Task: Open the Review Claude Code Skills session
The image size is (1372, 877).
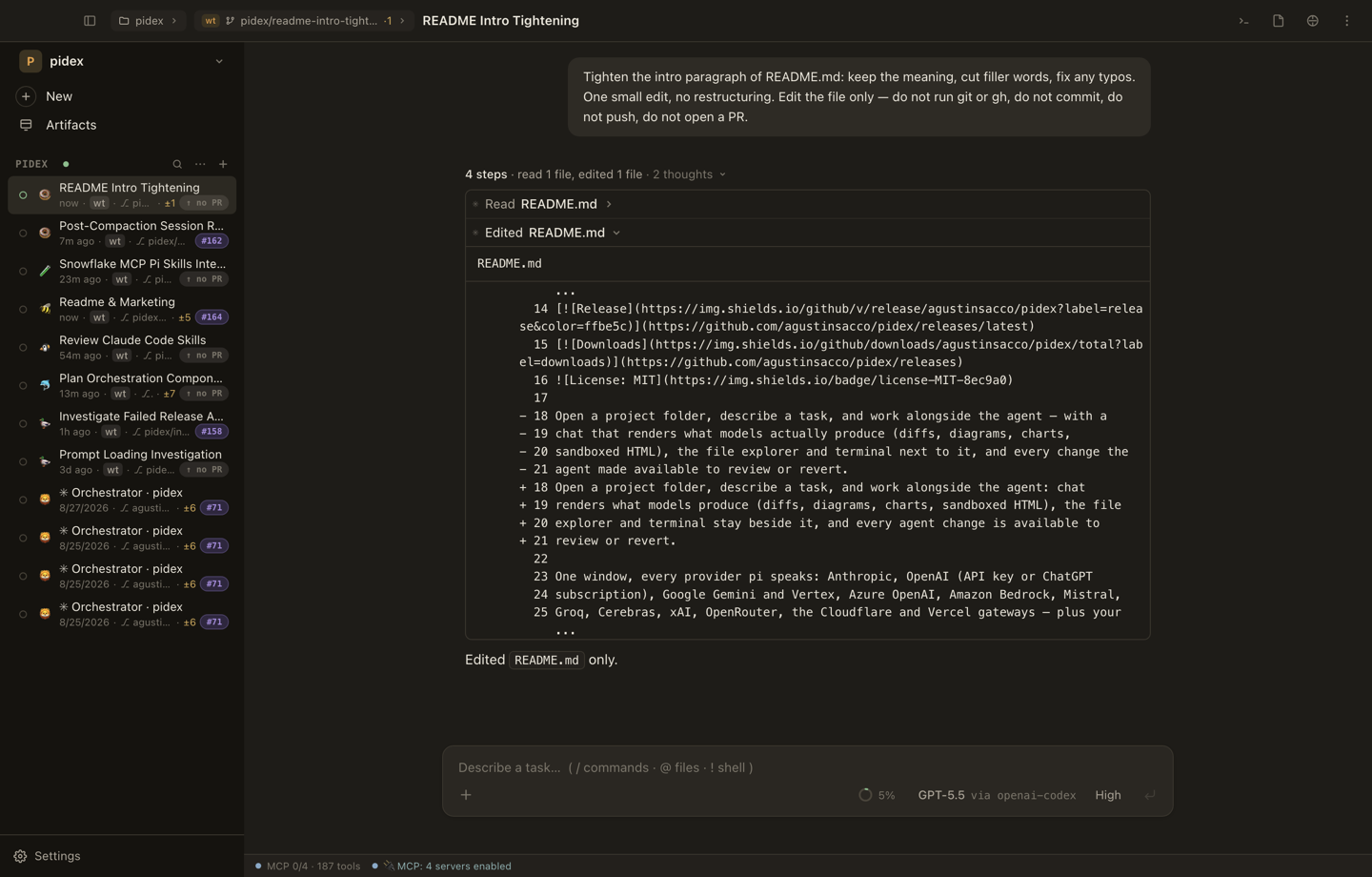Action: 122,347
